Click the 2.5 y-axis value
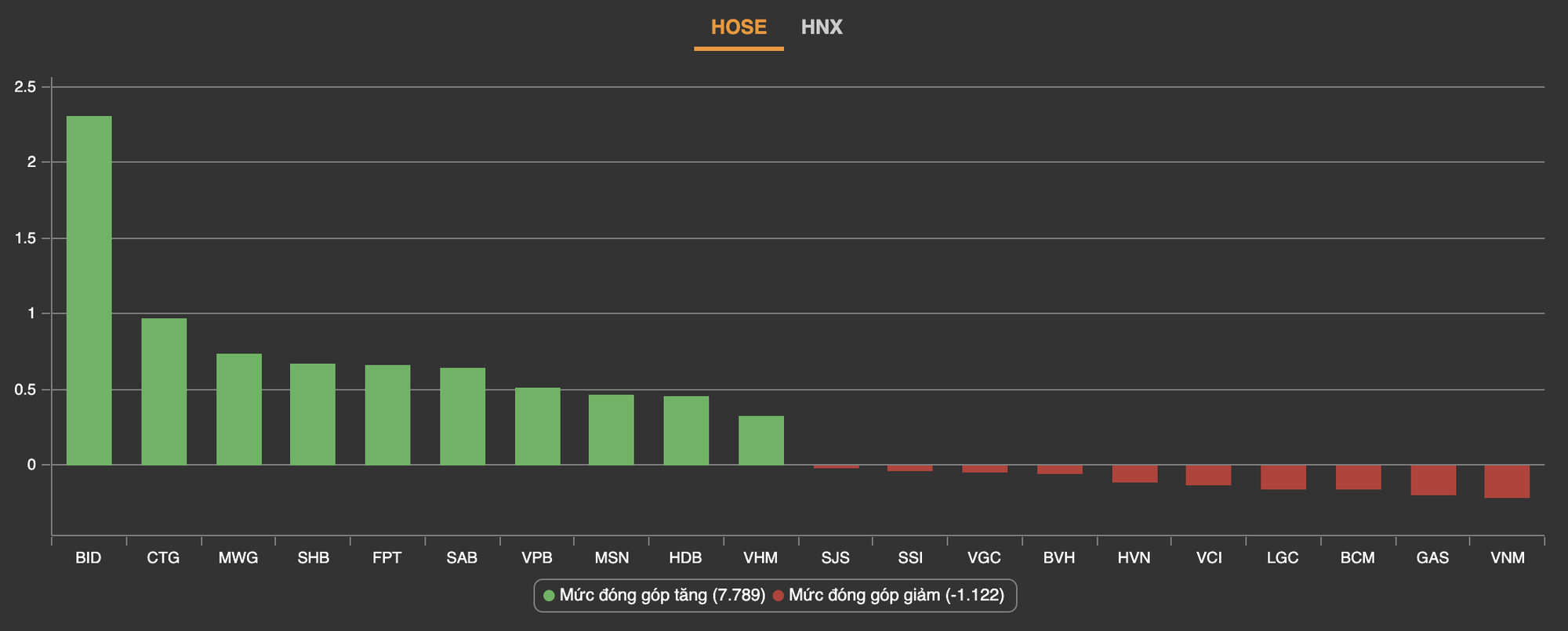The image size is (1568, 631). pyautogui.click(x=25, y=87)
